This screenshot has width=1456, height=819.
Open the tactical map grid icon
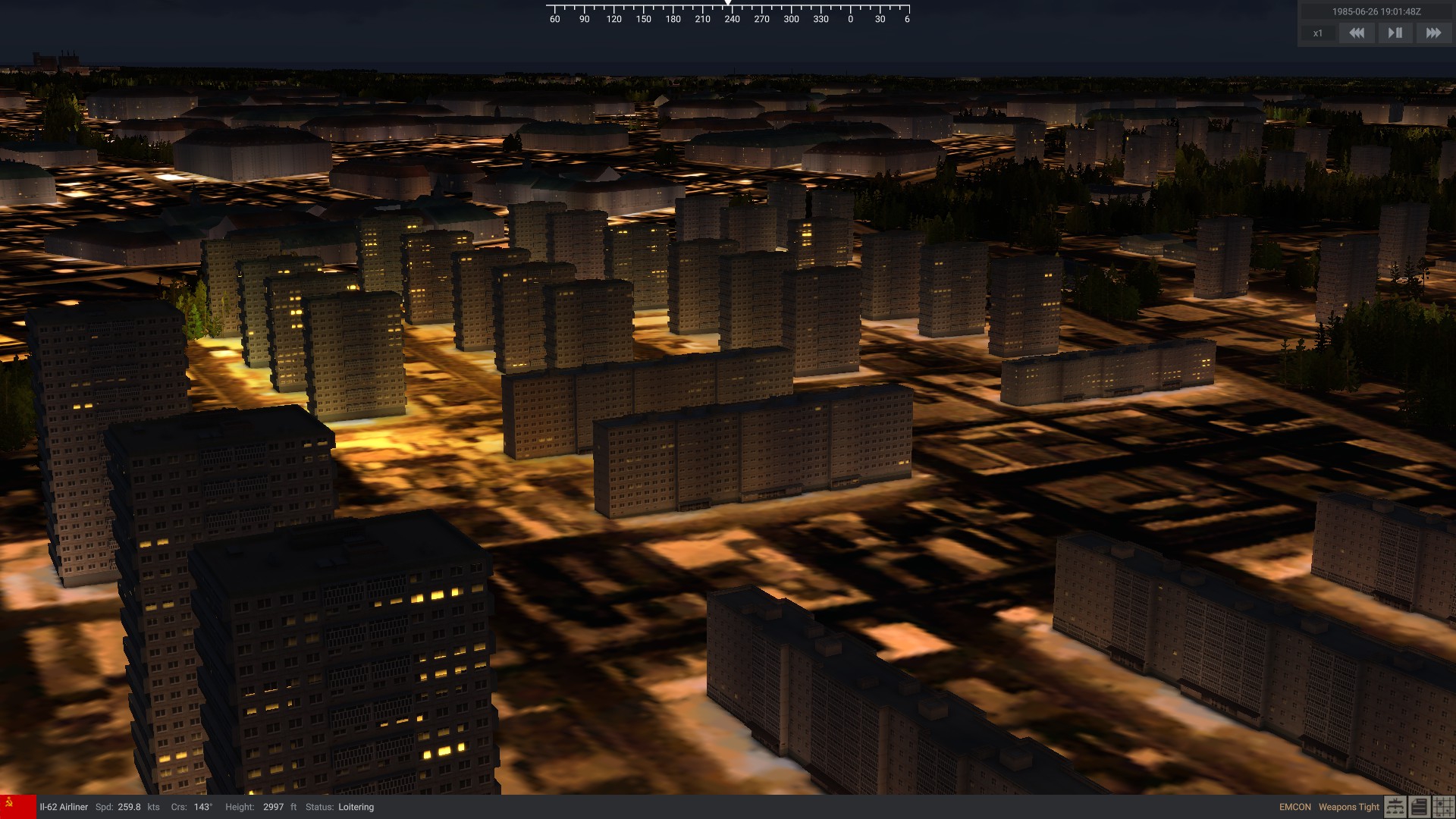(x=1443, y=807)
